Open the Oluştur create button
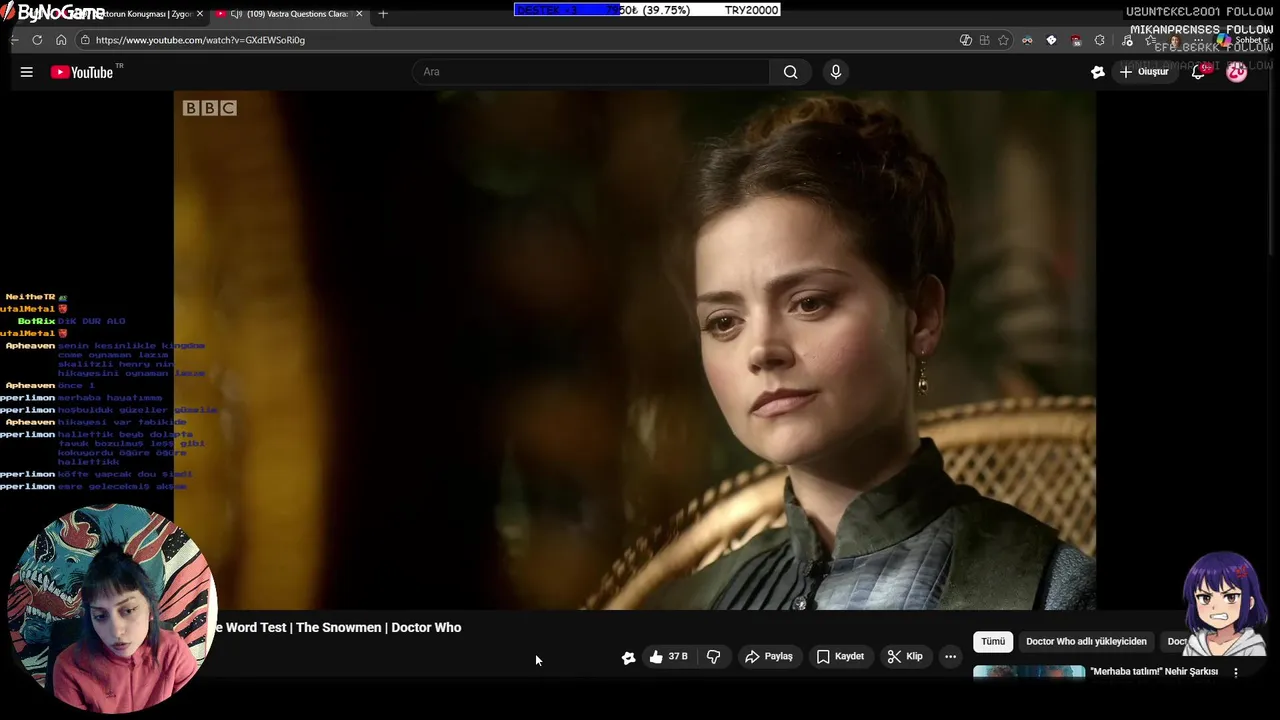Screen dimensions: 1280x720 pos(1144,72)
